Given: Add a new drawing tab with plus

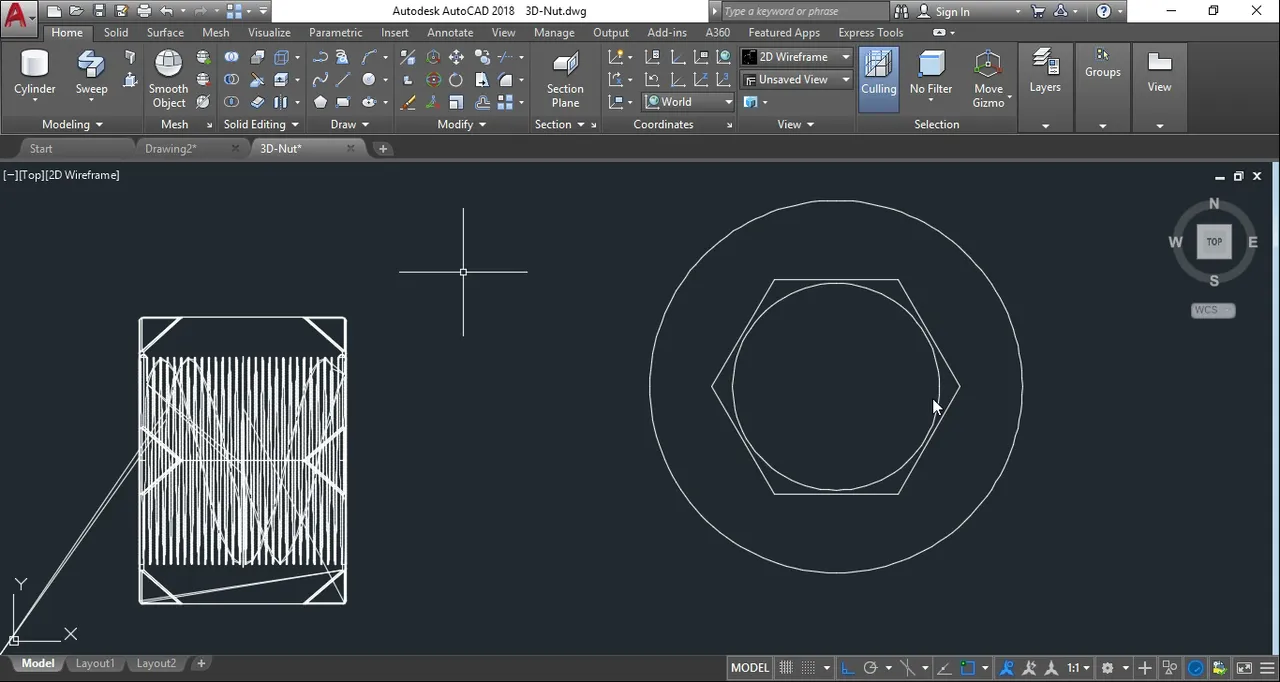Looking at the screenshot, I should pos(383,148).
